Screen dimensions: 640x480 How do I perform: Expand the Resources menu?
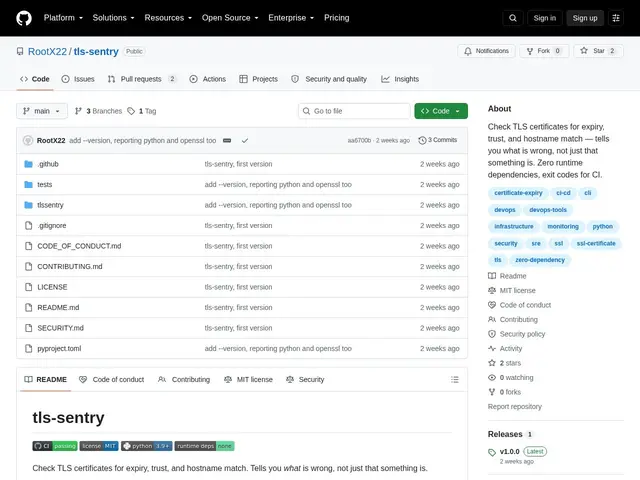point(168,18)
